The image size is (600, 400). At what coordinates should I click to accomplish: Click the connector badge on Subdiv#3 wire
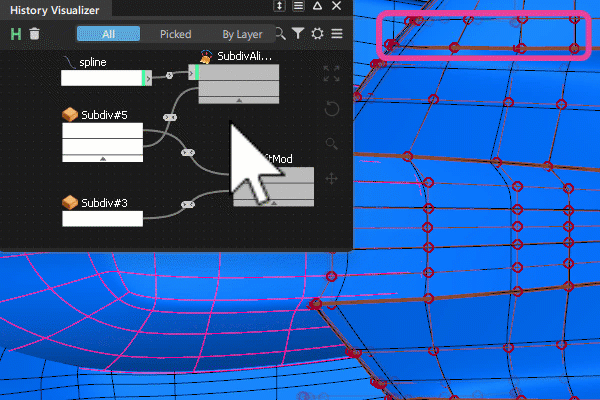click(x=188, y=204)
